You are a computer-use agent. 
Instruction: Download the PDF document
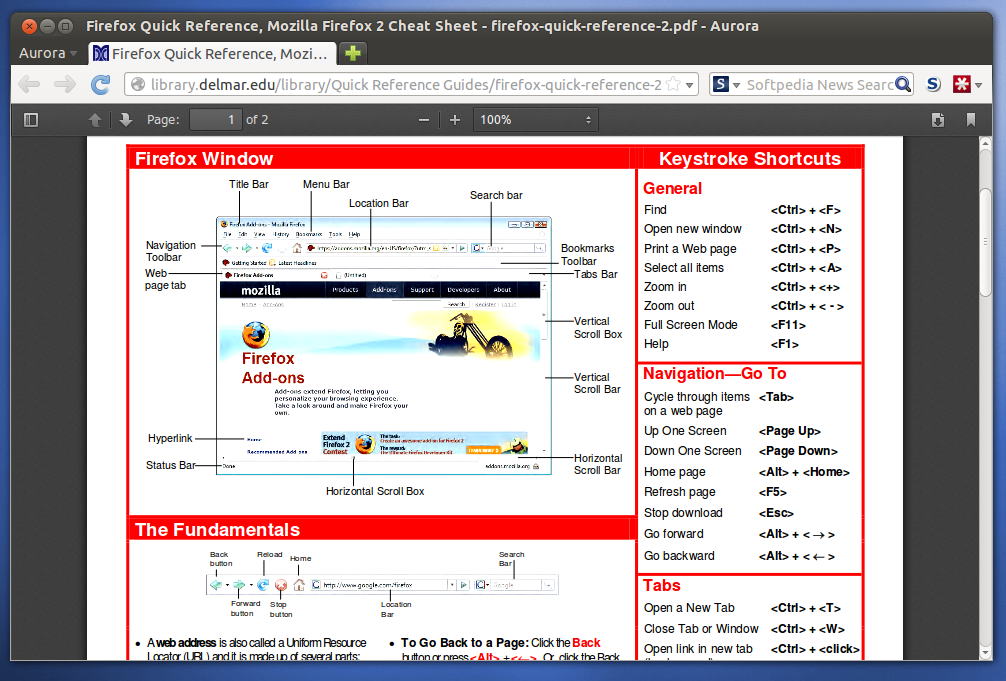click(938, 120)
